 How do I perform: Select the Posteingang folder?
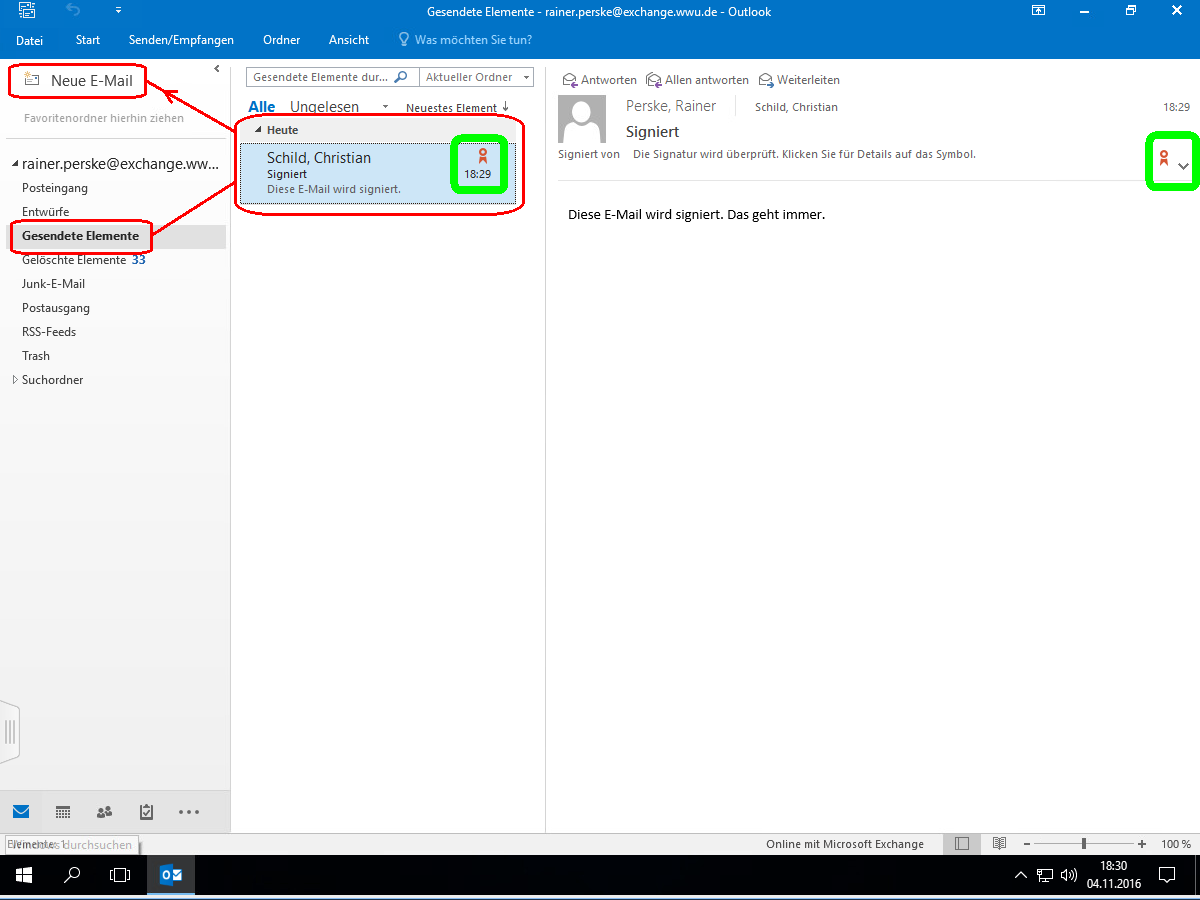click(x=55, y=188)
